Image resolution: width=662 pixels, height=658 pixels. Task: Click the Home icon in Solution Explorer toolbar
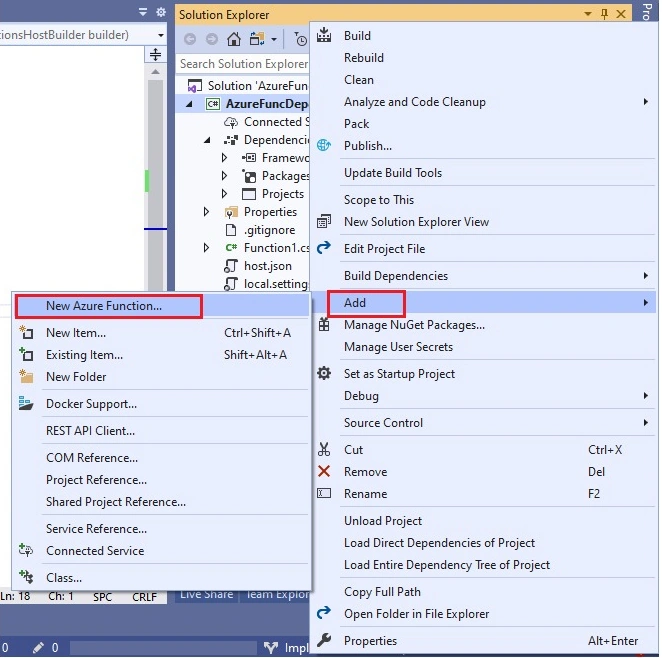233,39
